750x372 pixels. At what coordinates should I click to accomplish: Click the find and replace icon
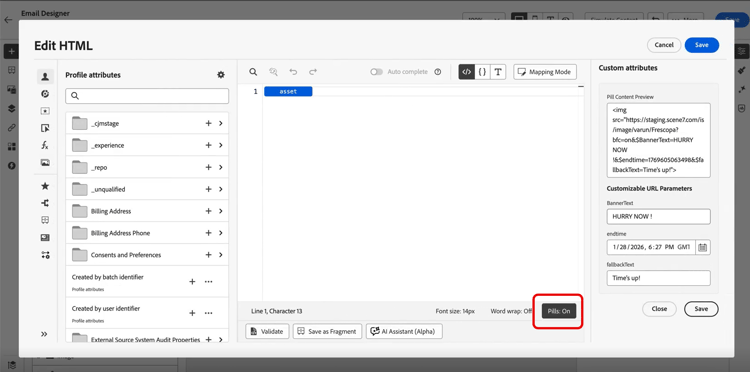pyautogui.click(x=273, y=72)
